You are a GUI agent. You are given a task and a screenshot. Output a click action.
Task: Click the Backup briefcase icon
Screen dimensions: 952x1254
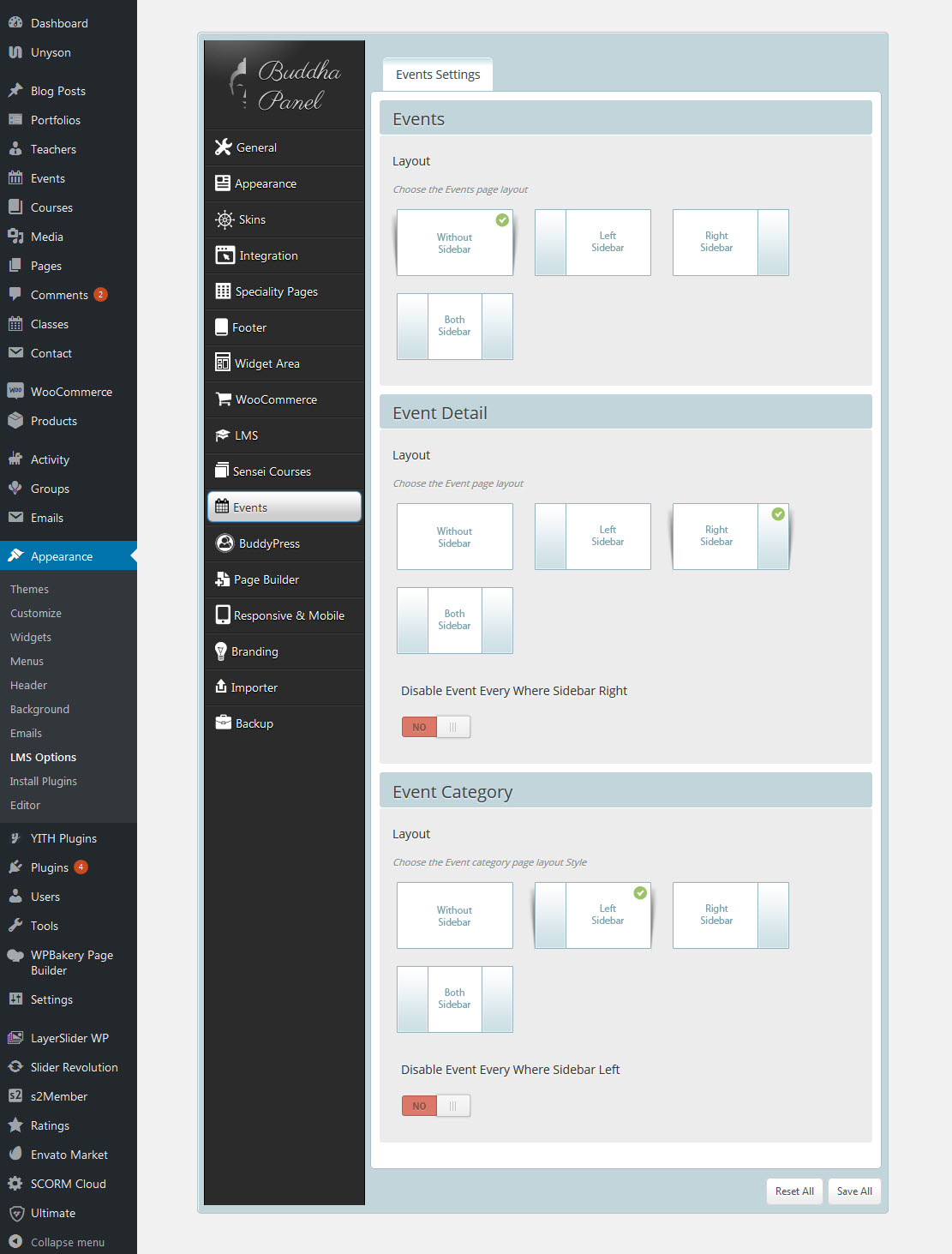224,723
